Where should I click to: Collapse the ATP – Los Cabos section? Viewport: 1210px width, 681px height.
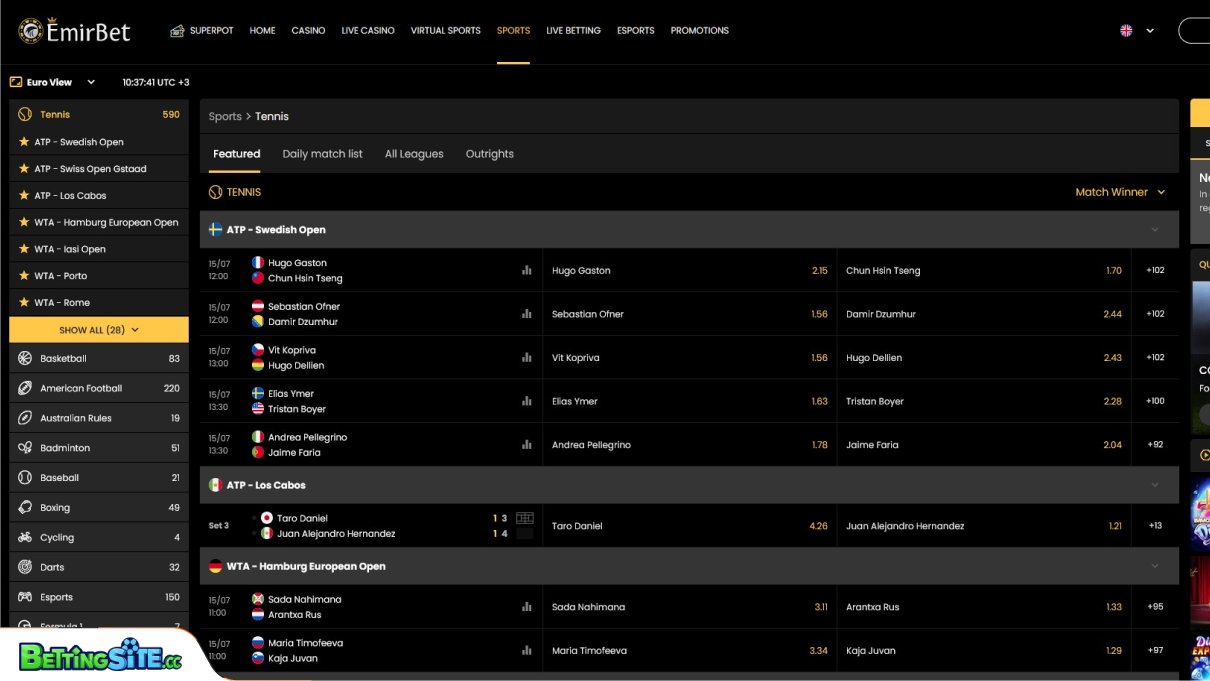click(x=1155, y=484)
